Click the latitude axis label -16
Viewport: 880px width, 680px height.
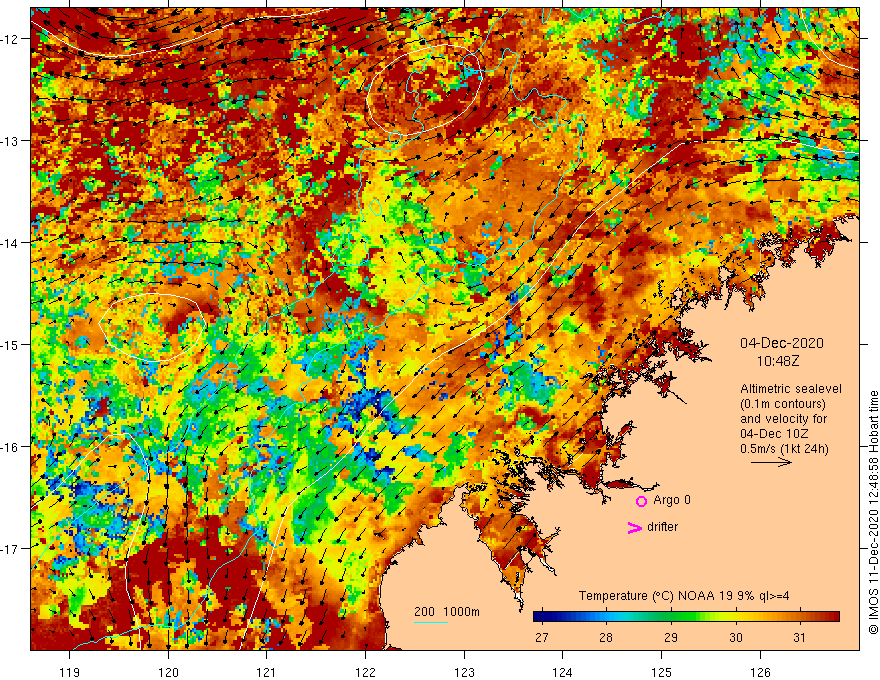(10, 447)
